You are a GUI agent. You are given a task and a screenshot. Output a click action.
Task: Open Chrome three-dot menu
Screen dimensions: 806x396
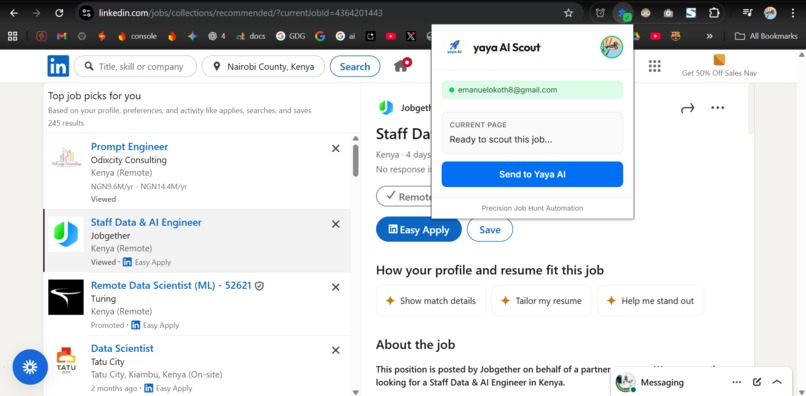793,13
